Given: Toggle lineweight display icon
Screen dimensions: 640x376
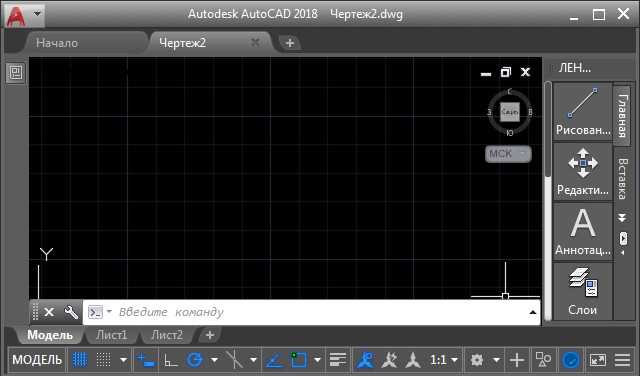Looking at the screenshot, I should pos(338,360).
